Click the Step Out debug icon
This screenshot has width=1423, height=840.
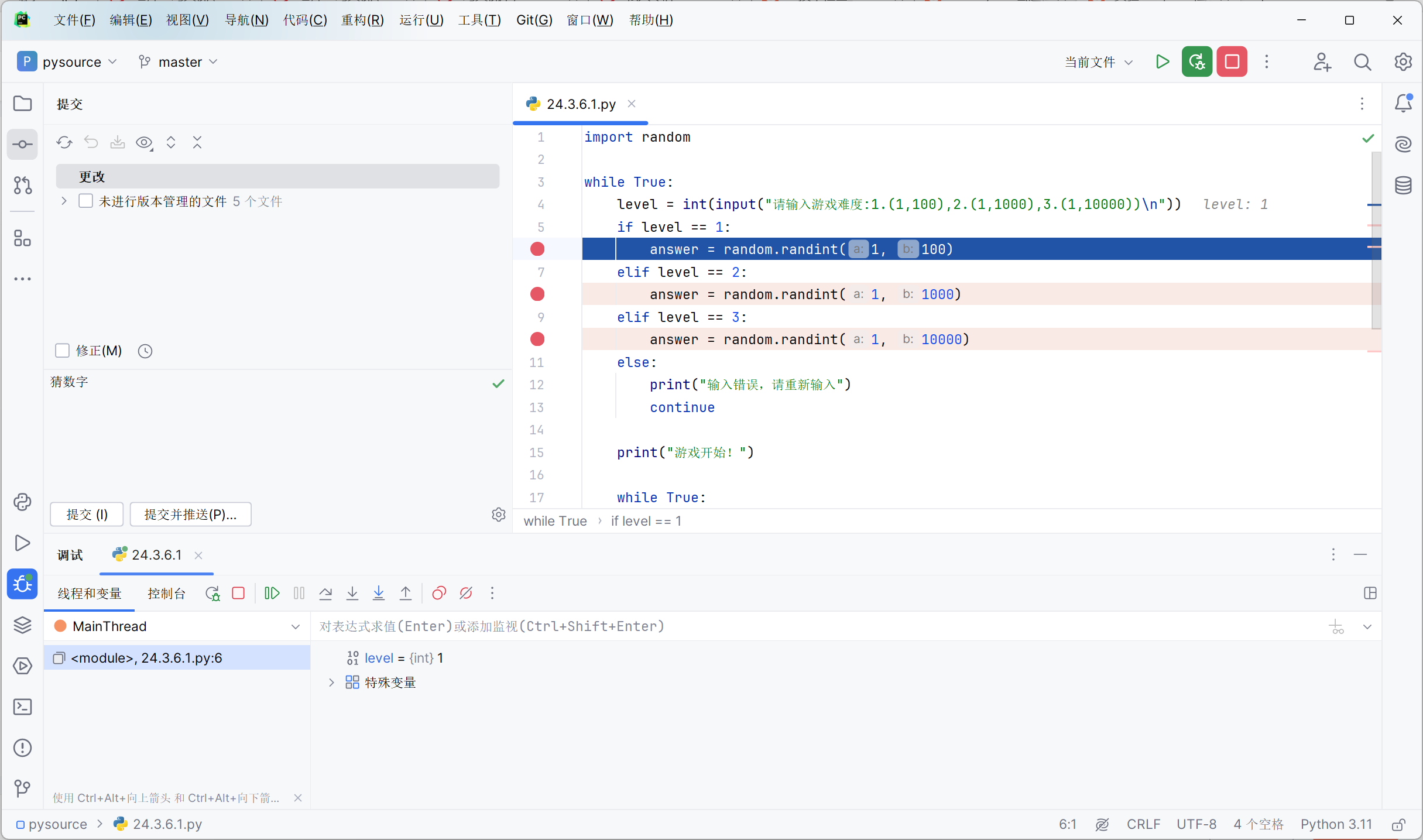tap(405, 593)
